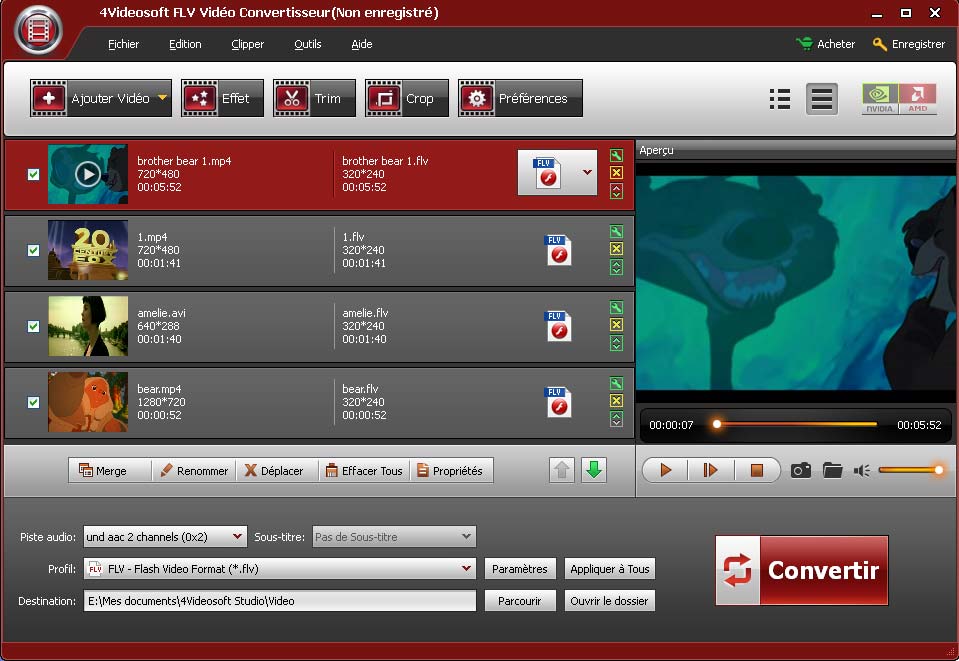
Task: Open snapshot folder icon in preview
Action: click(832, 470)
